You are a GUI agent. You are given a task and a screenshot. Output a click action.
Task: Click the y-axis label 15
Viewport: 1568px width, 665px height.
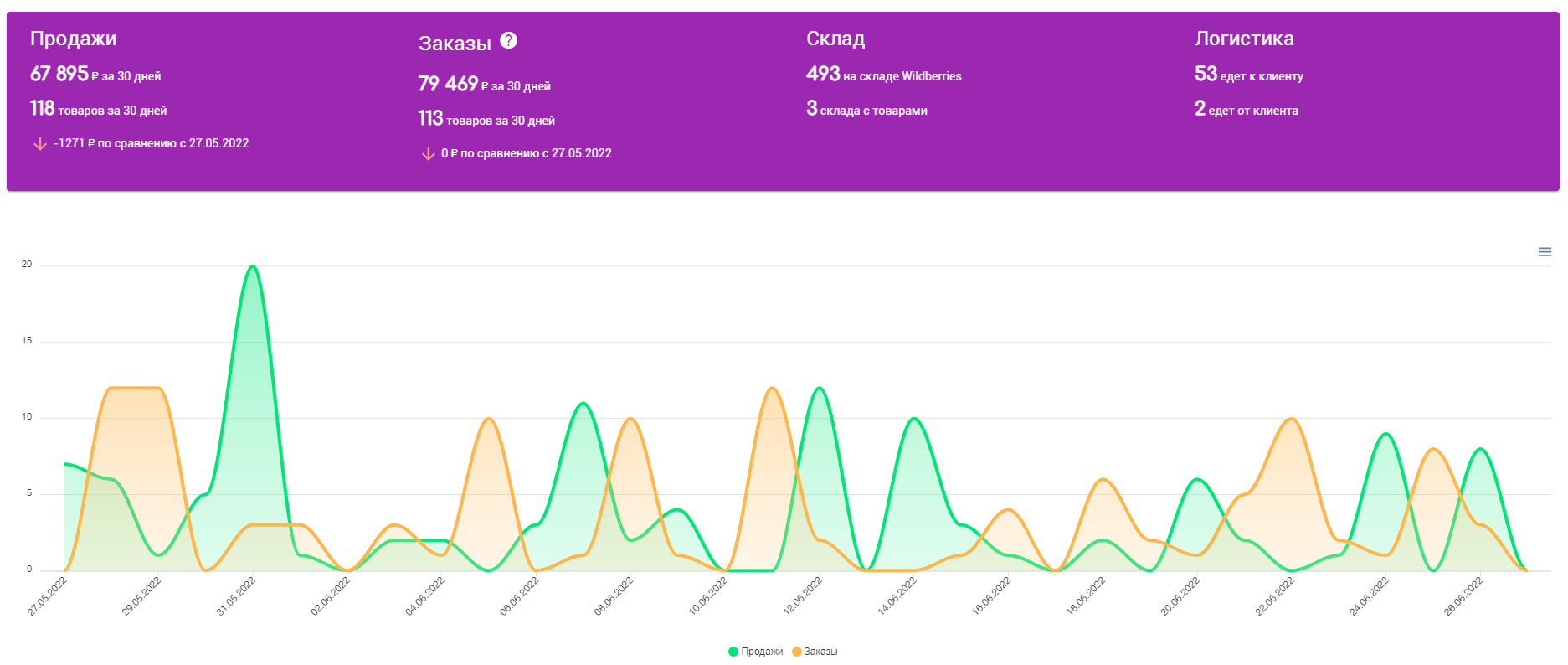click(27, 340)
